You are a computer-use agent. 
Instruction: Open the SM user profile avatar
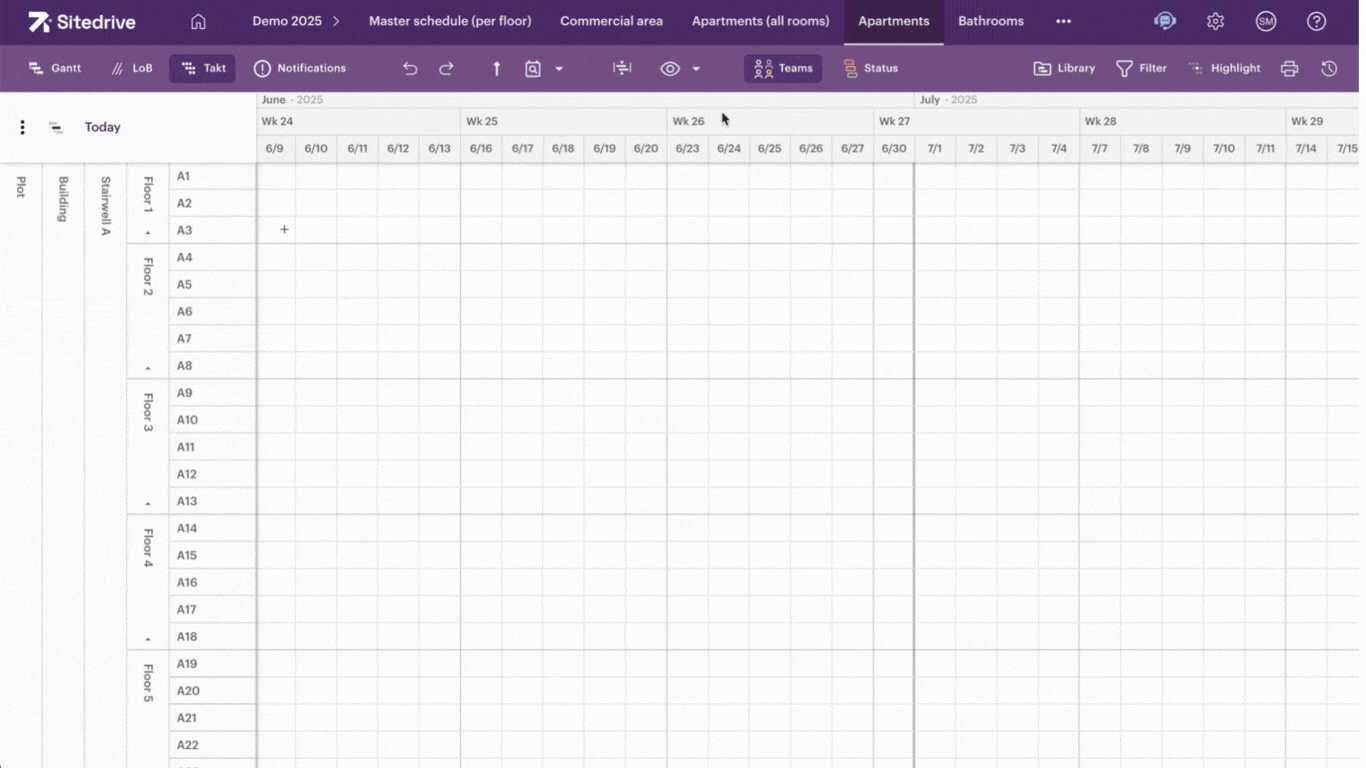tap(1266, 21)
